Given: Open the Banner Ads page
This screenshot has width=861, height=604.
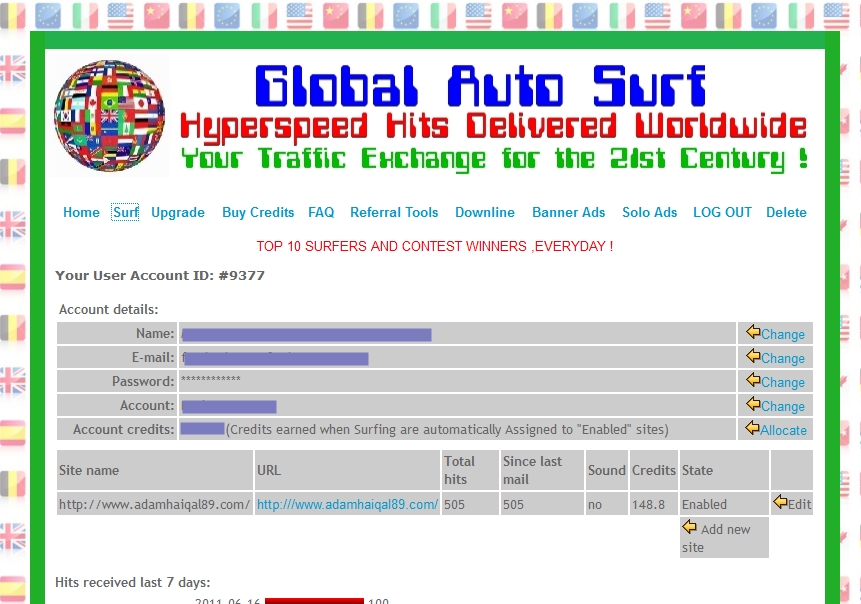Looking at the screenshot, I should [568, 212].
